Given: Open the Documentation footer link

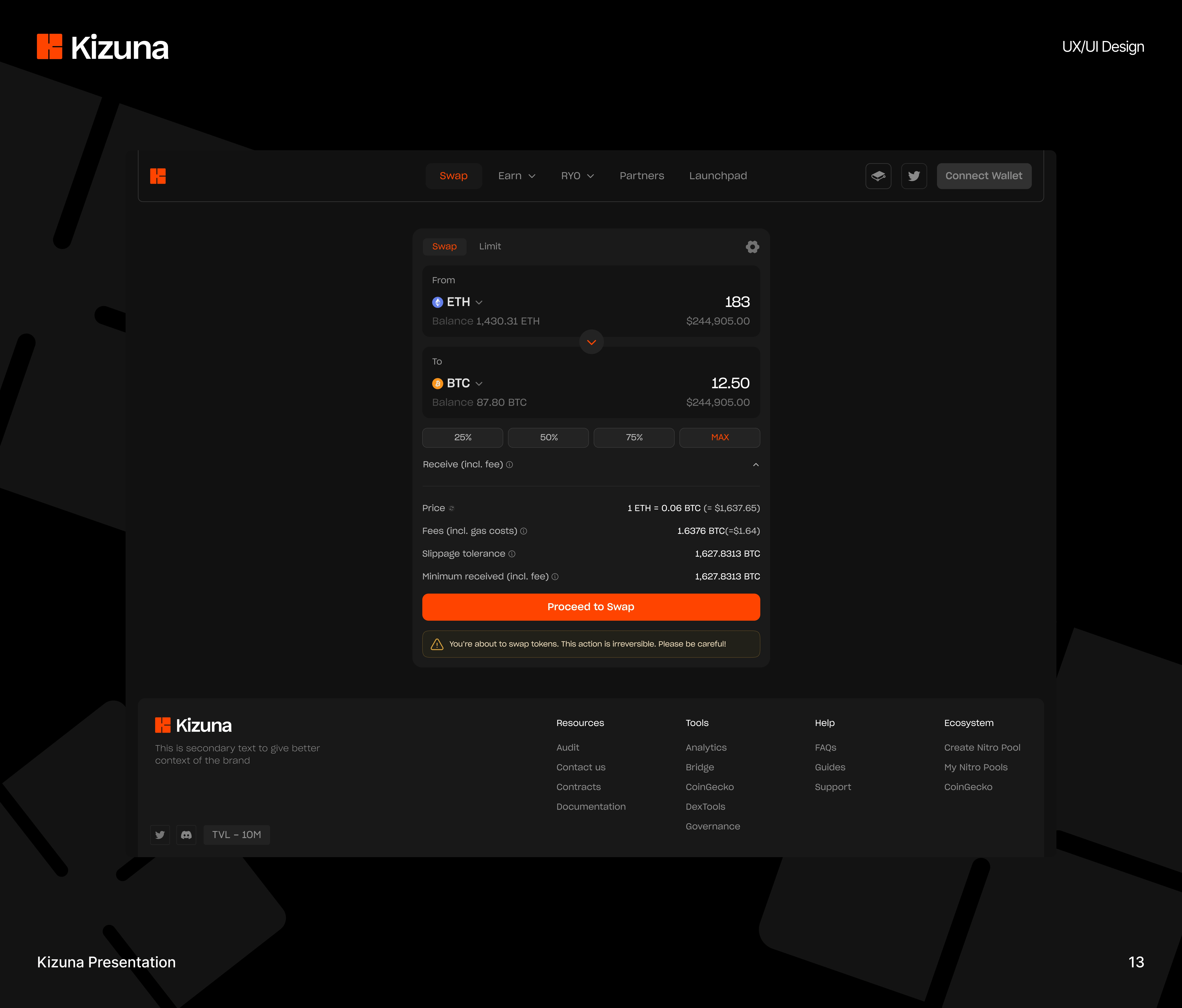Looking at the screenshot, I should (591, 807).
